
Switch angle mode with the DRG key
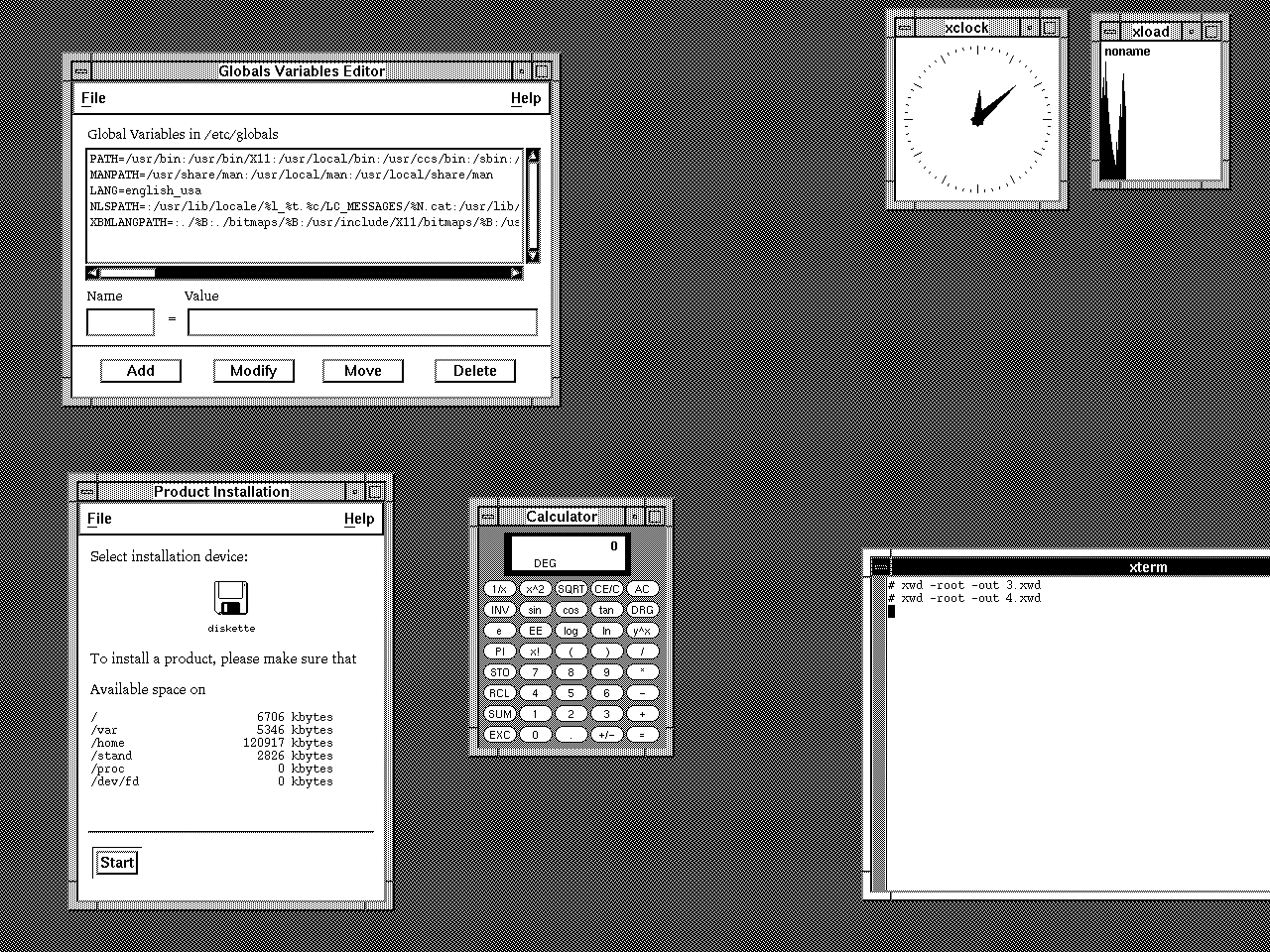pyautogui.click(x=642, y=610)
